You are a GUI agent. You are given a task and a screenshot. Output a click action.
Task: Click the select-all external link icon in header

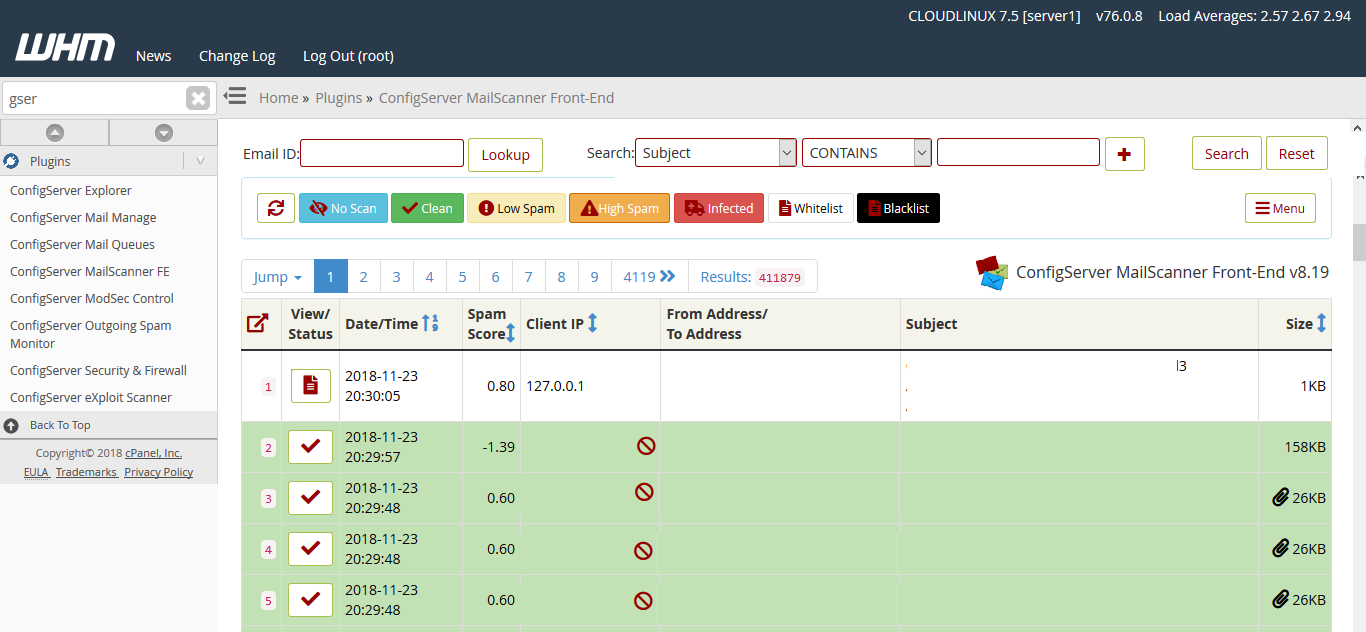point(257,323)
